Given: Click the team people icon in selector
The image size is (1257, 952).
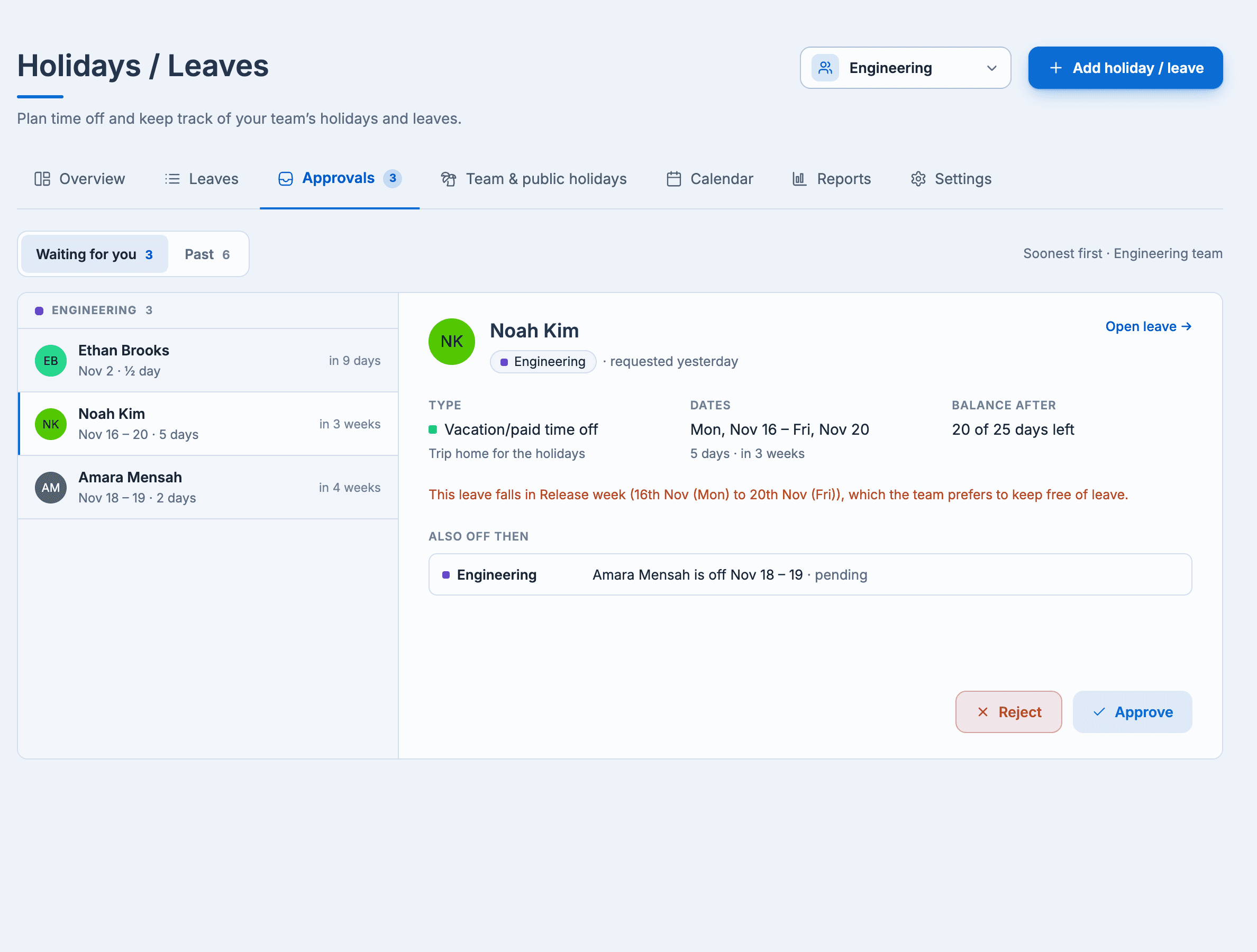Looking at the screenshot, I should click(x=825, y=68).
